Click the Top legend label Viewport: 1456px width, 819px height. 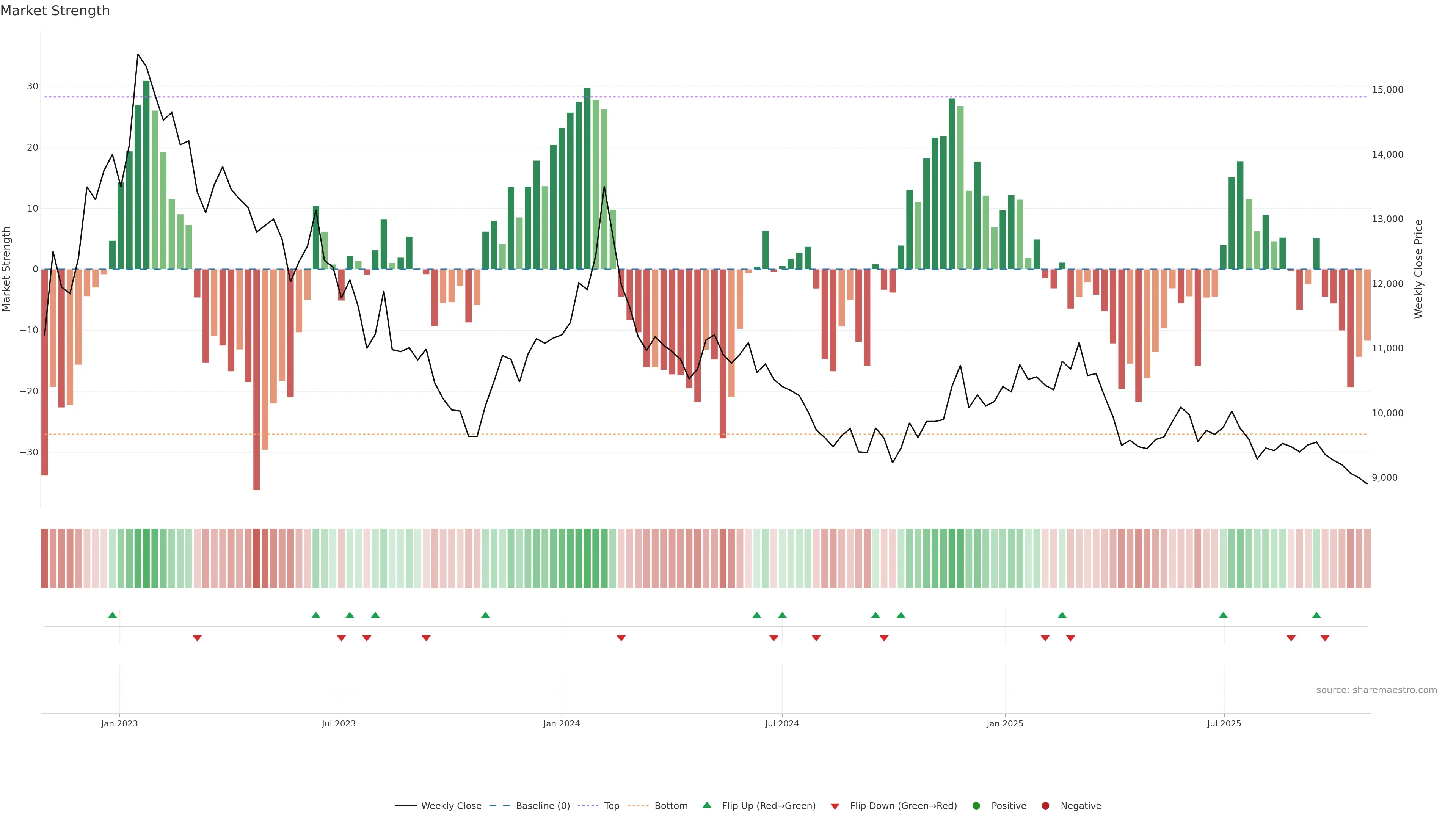612,806
